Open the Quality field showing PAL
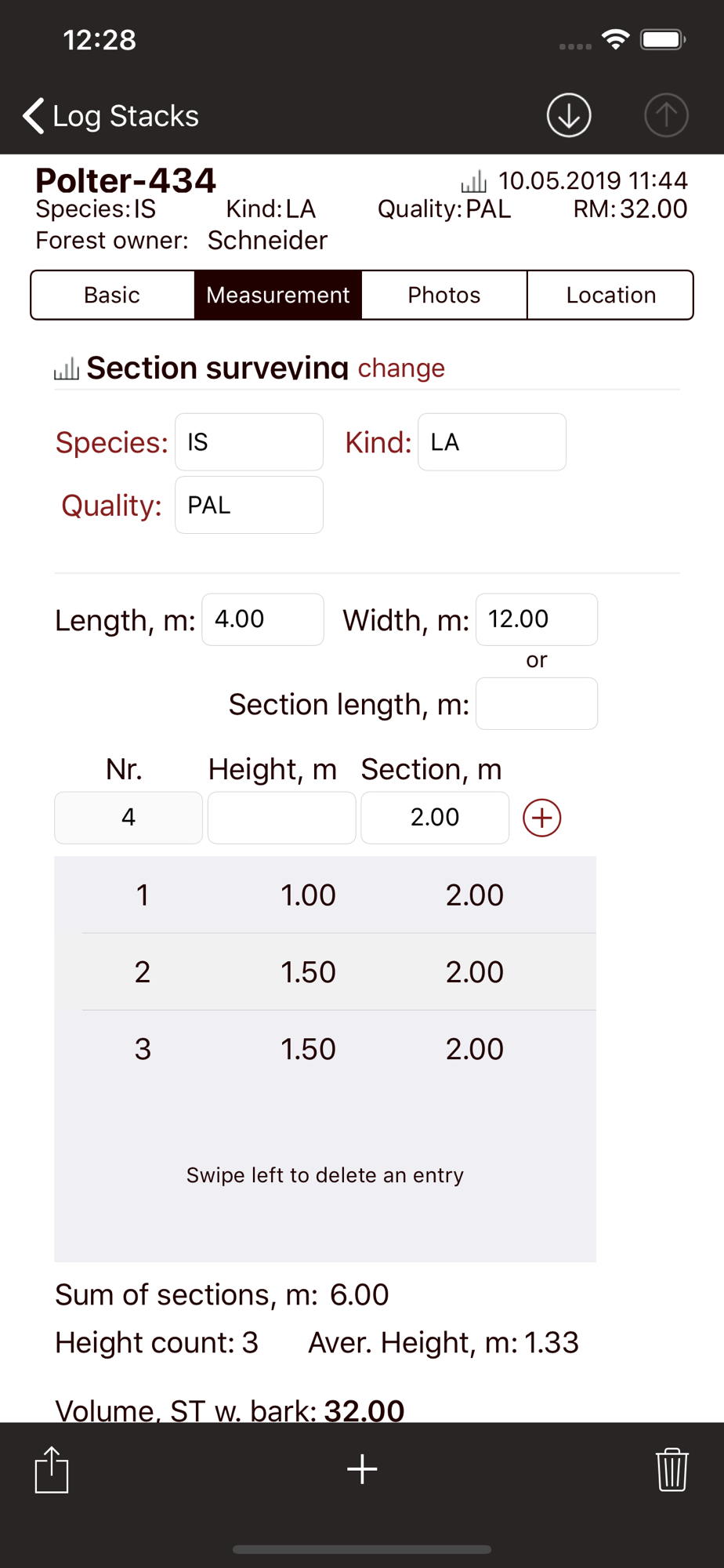The width and height of the screenshot is (724, 1568). click(x=249, y=505)
